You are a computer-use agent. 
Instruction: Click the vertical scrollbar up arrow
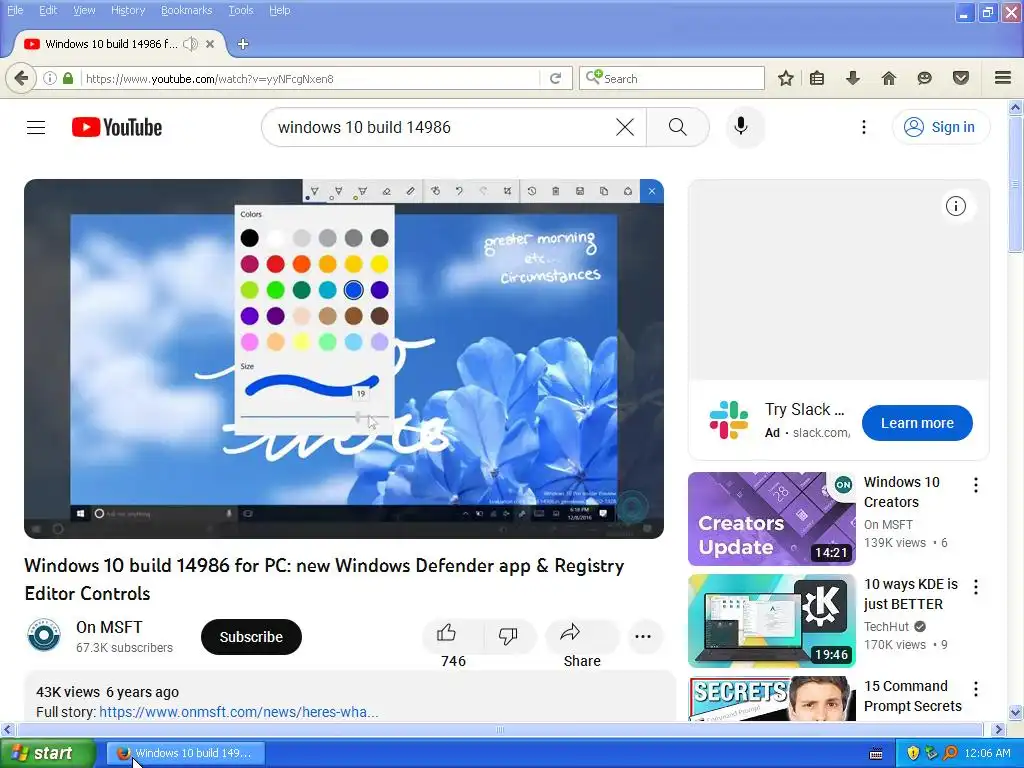tap(1016, 107)
